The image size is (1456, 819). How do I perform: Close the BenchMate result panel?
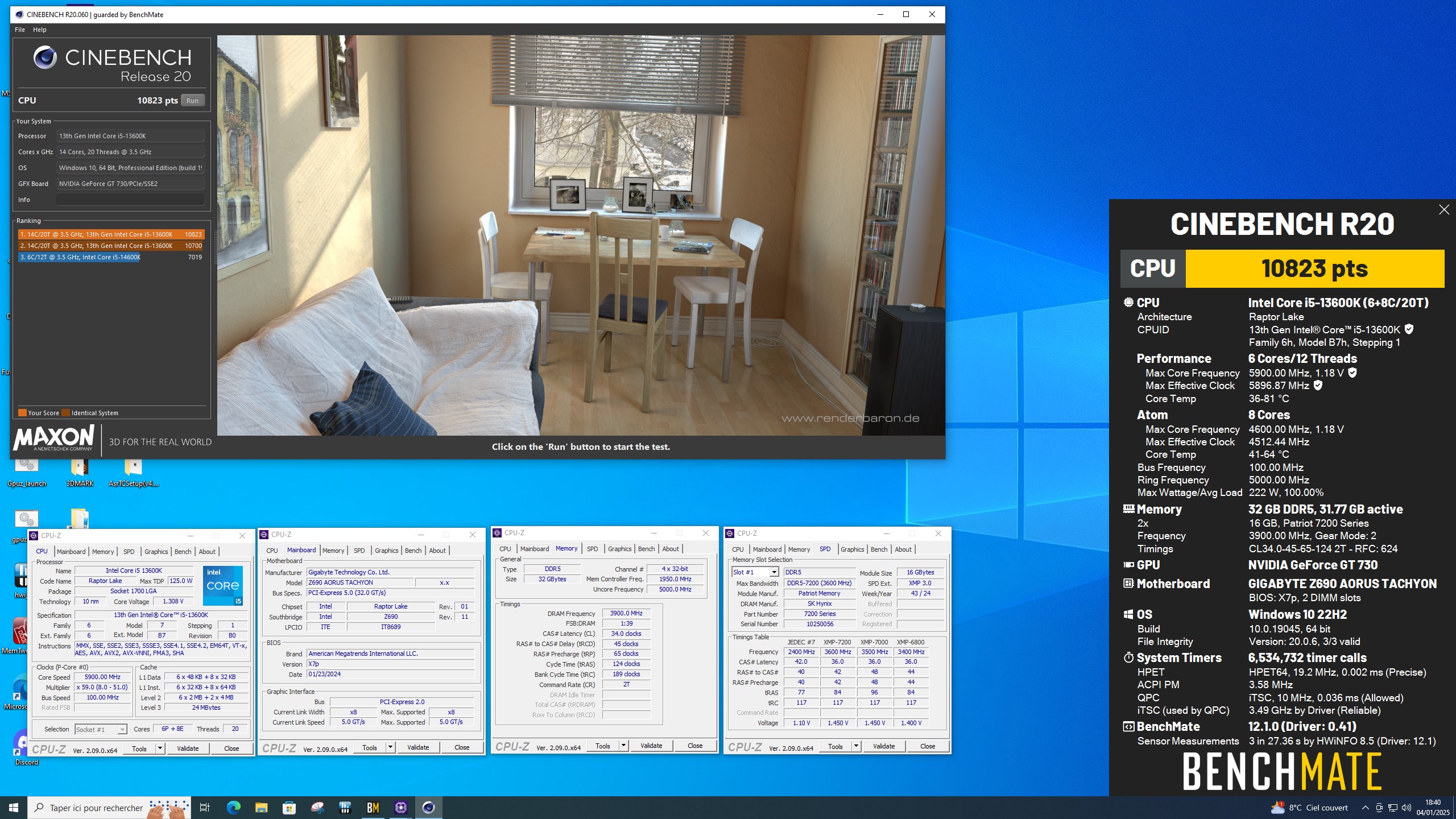pos(1443,210)
